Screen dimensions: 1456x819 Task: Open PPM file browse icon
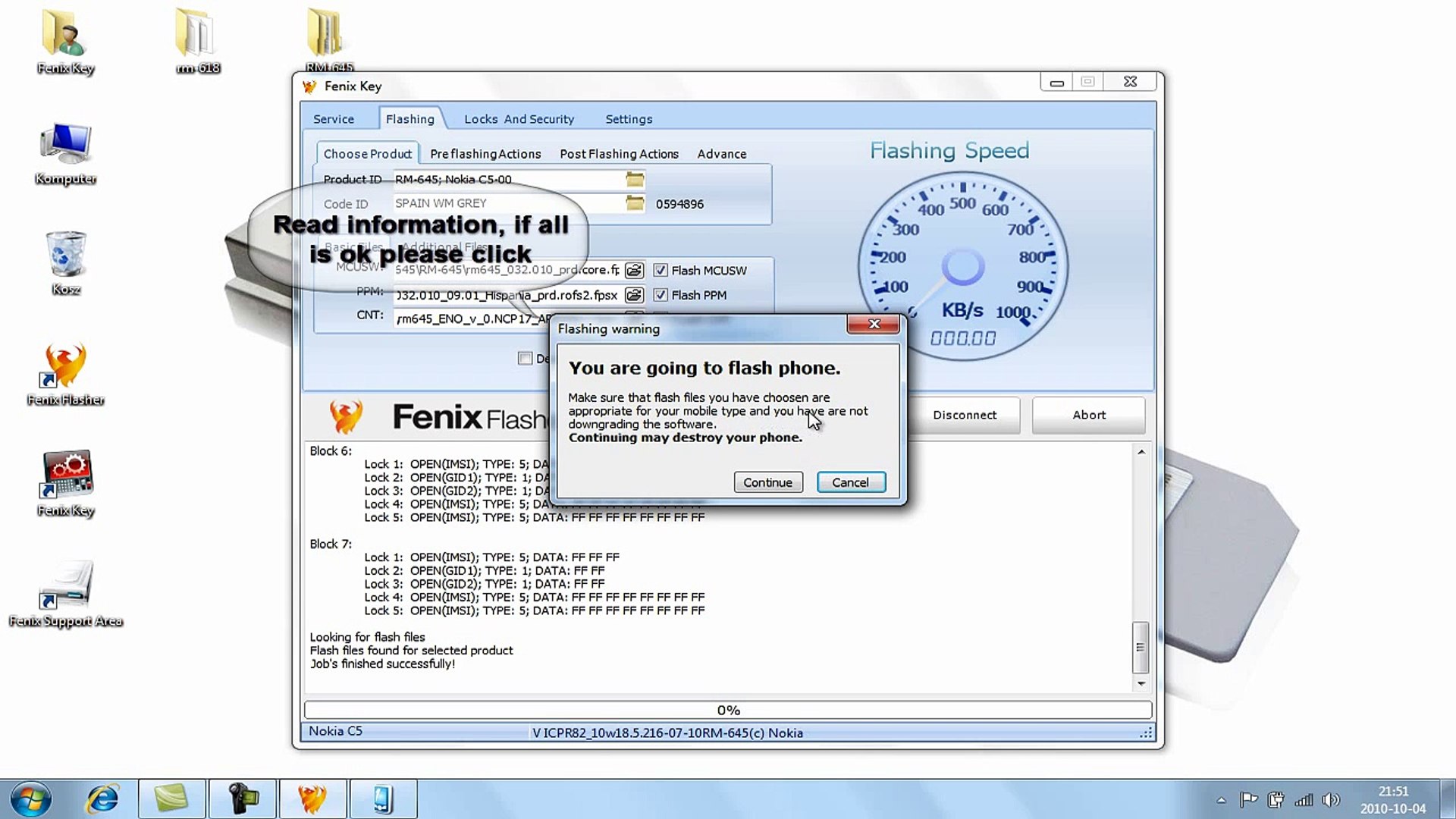click(635, 295)
